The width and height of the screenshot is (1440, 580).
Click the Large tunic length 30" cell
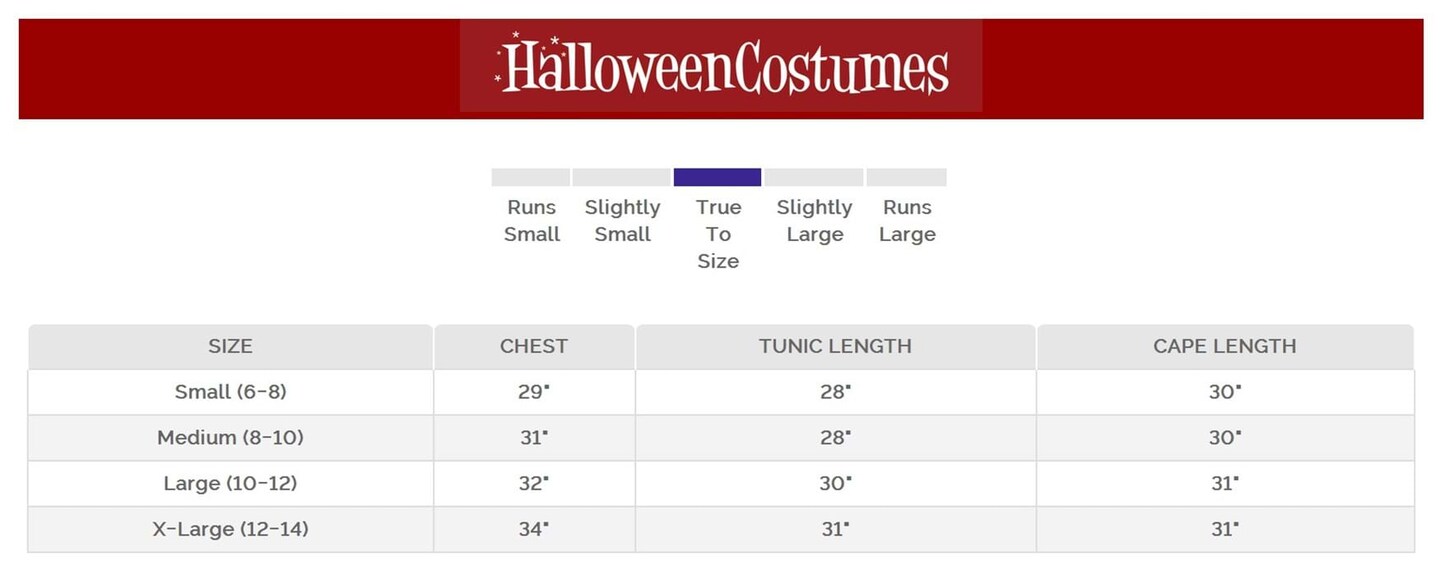click(835, 484)
